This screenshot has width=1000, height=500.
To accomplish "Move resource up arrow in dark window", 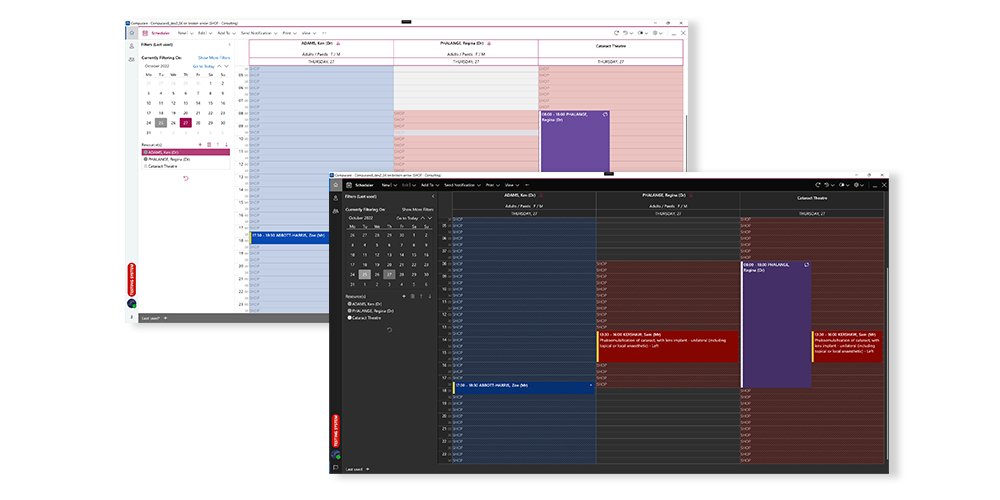I will point(421,297).
